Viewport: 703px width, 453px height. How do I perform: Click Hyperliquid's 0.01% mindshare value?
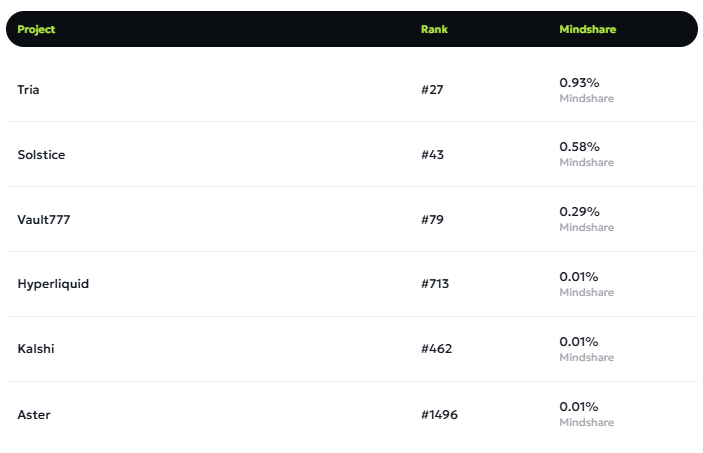pyautogui.click(x=579, y=277)
